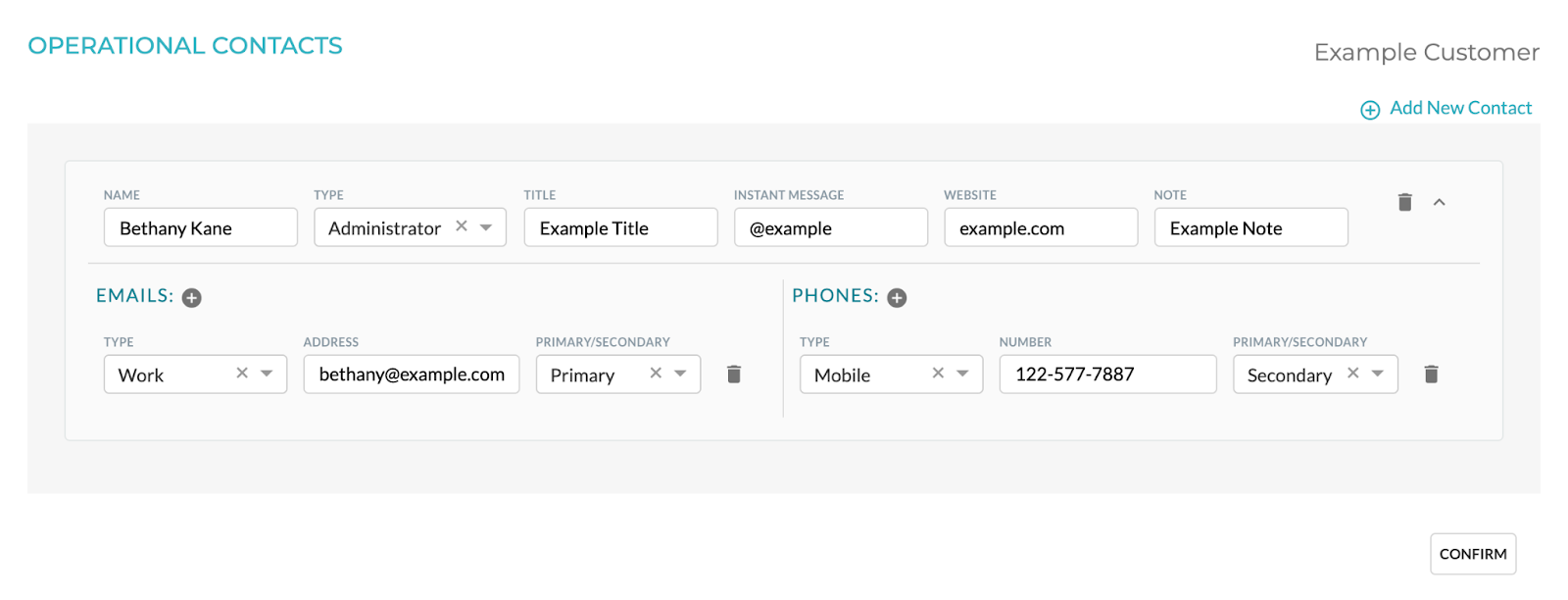This screenshot has height=600, width=1568.
Task: Open the Mobile phone type dropdown
Action: 962,374
